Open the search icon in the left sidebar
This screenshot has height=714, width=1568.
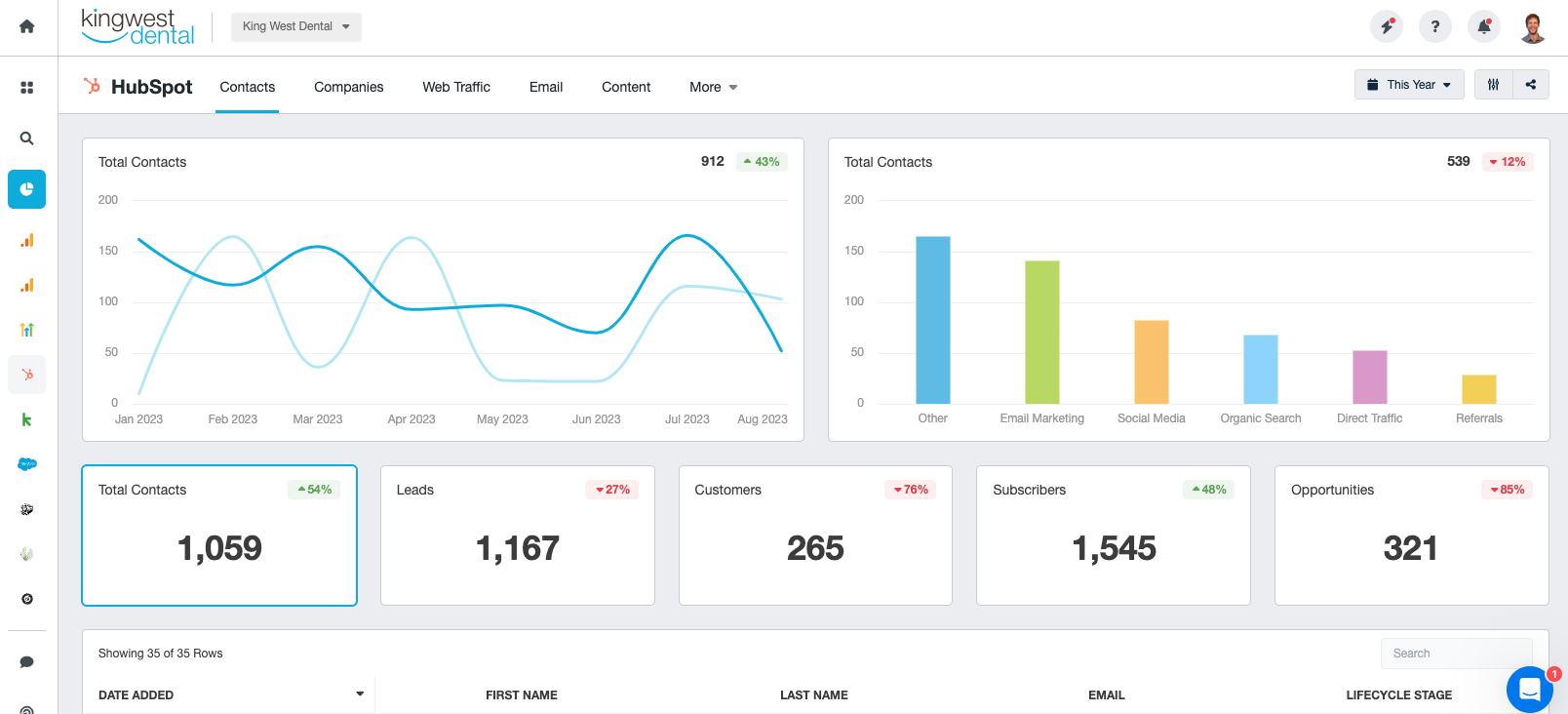27,139
